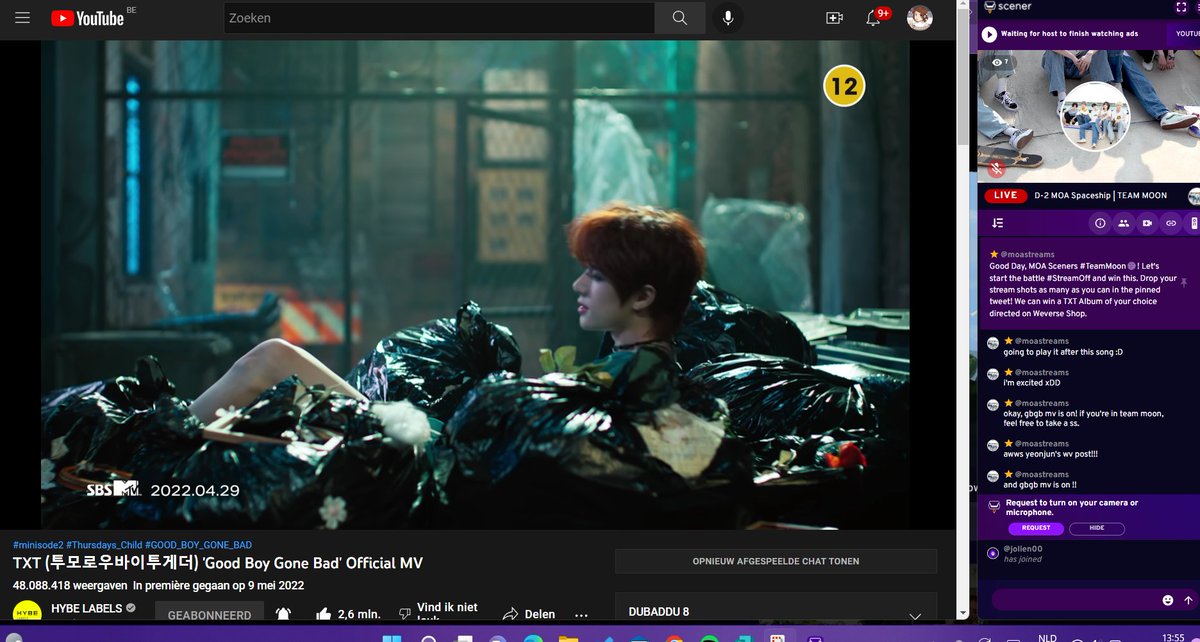This screenshot has height=642, width=1200.
Task: Open the chat sort order icon in Scener
Action: pyautogui.click(x=995, y=223)
